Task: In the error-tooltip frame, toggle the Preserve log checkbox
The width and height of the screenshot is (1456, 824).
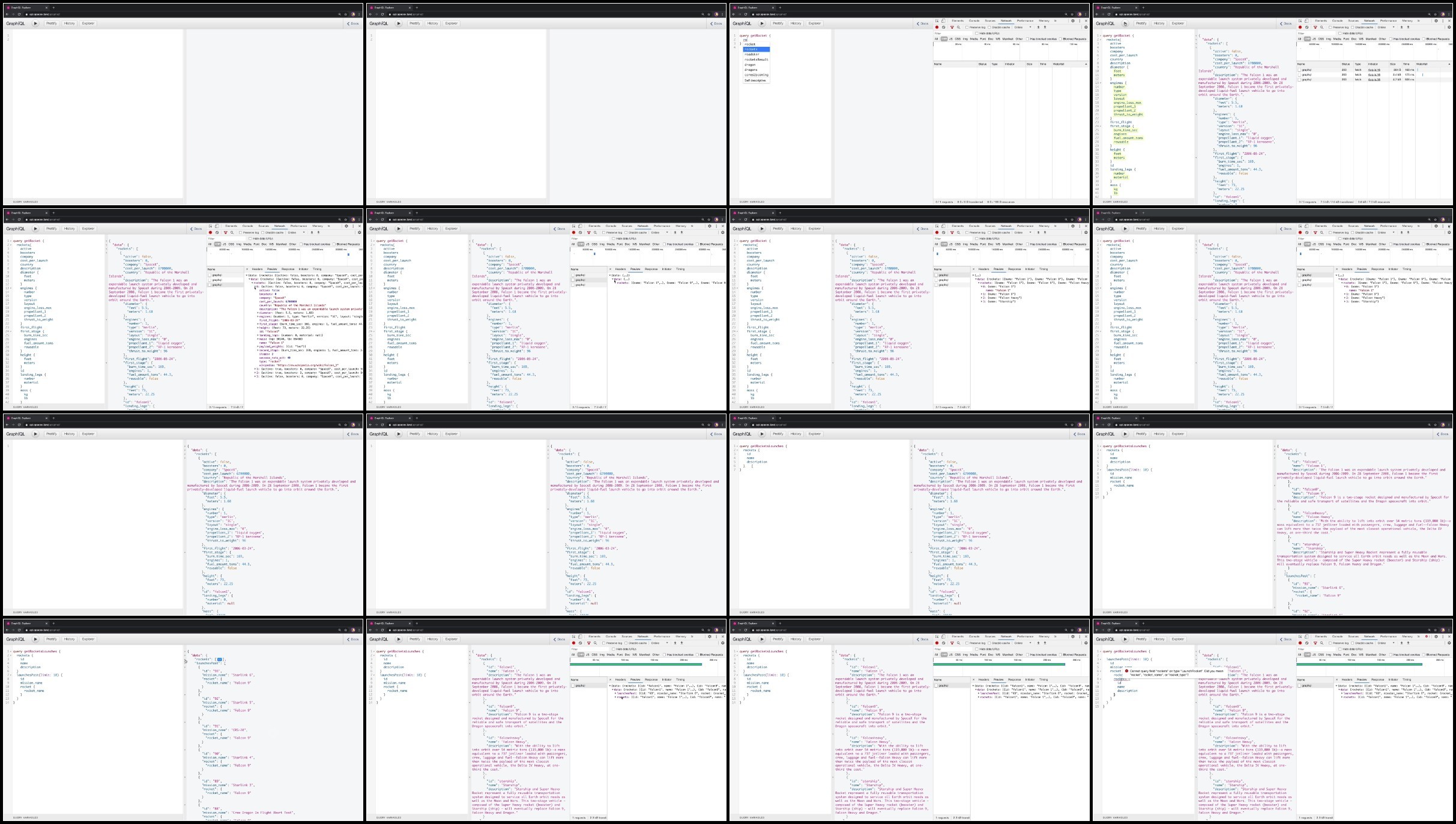Action: [1330, 643]
